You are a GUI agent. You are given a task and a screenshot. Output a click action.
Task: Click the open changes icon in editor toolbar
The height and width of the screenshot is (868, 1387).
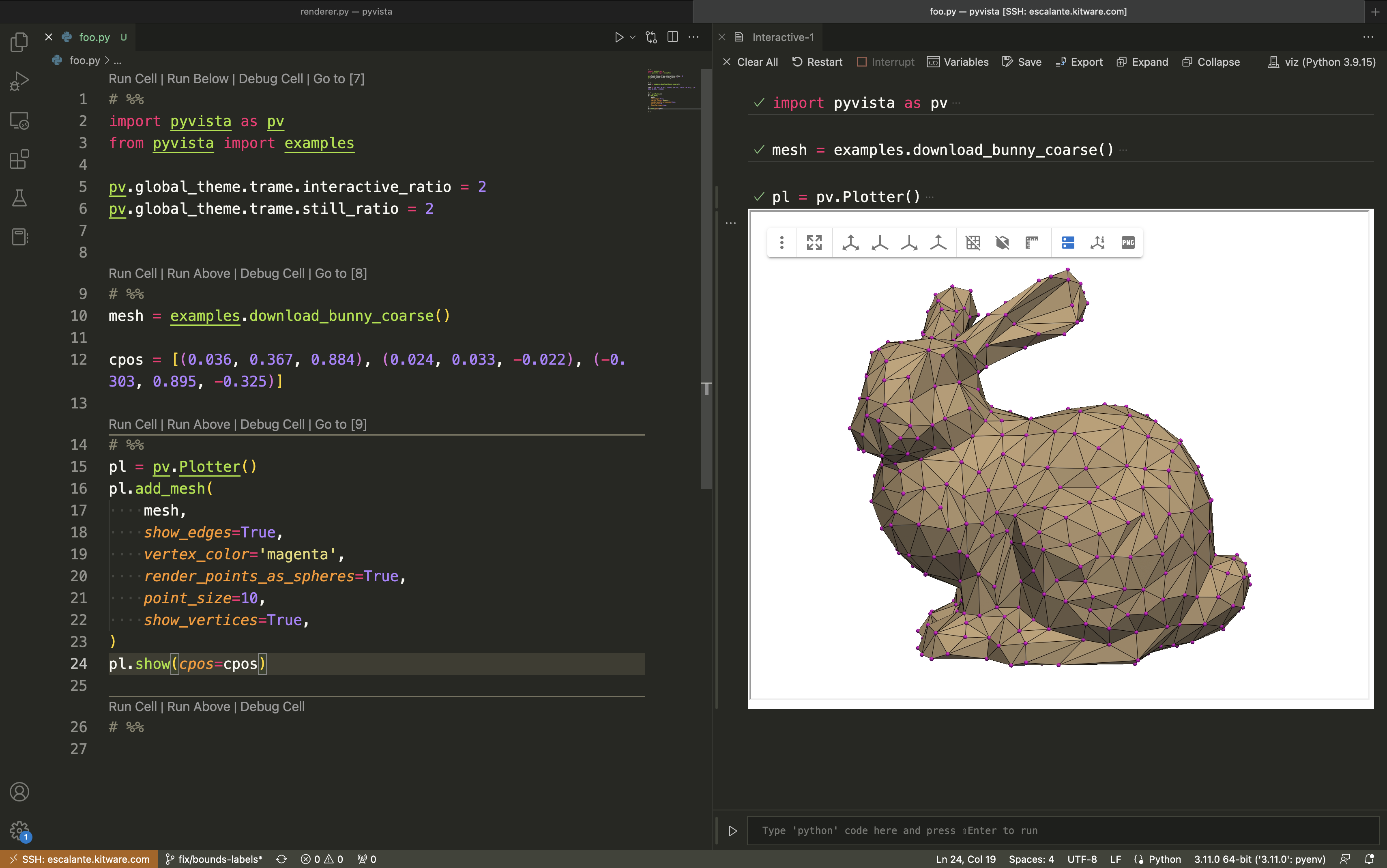[x=651, y=37]
